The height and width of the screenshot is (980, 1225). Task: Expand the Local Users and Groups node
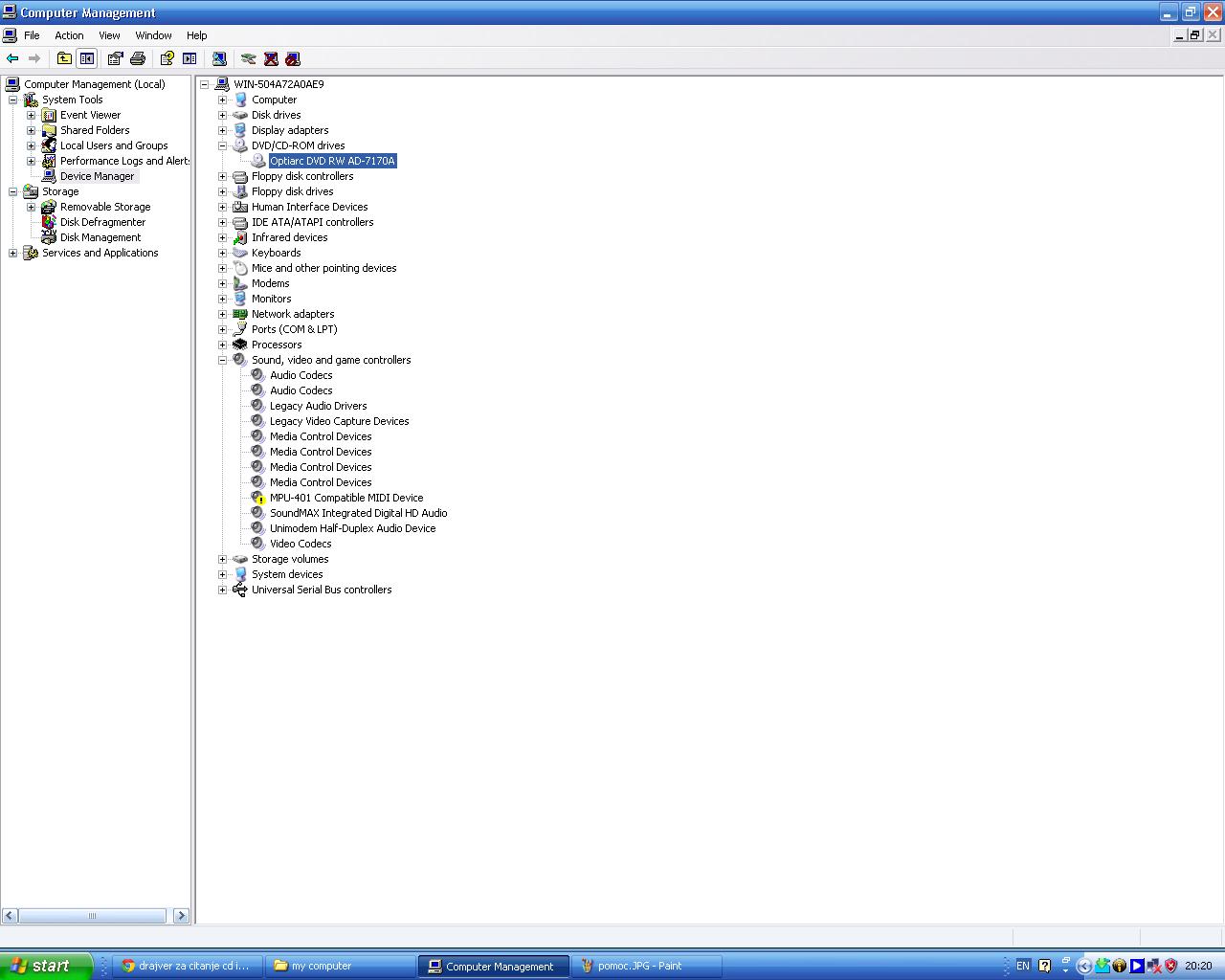[32, 145]
